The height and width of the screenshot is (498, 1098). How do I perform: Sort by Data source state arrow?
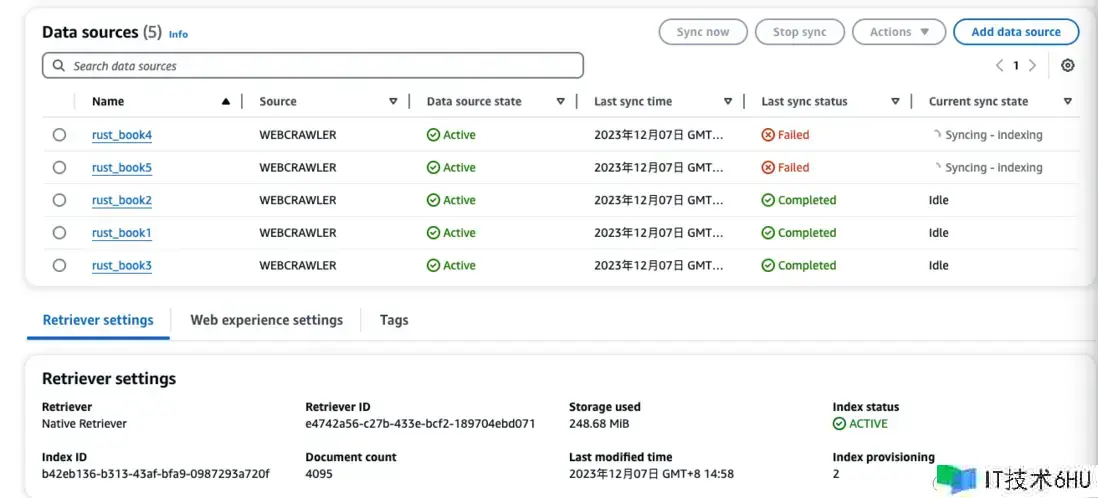(x=561, y=102)
